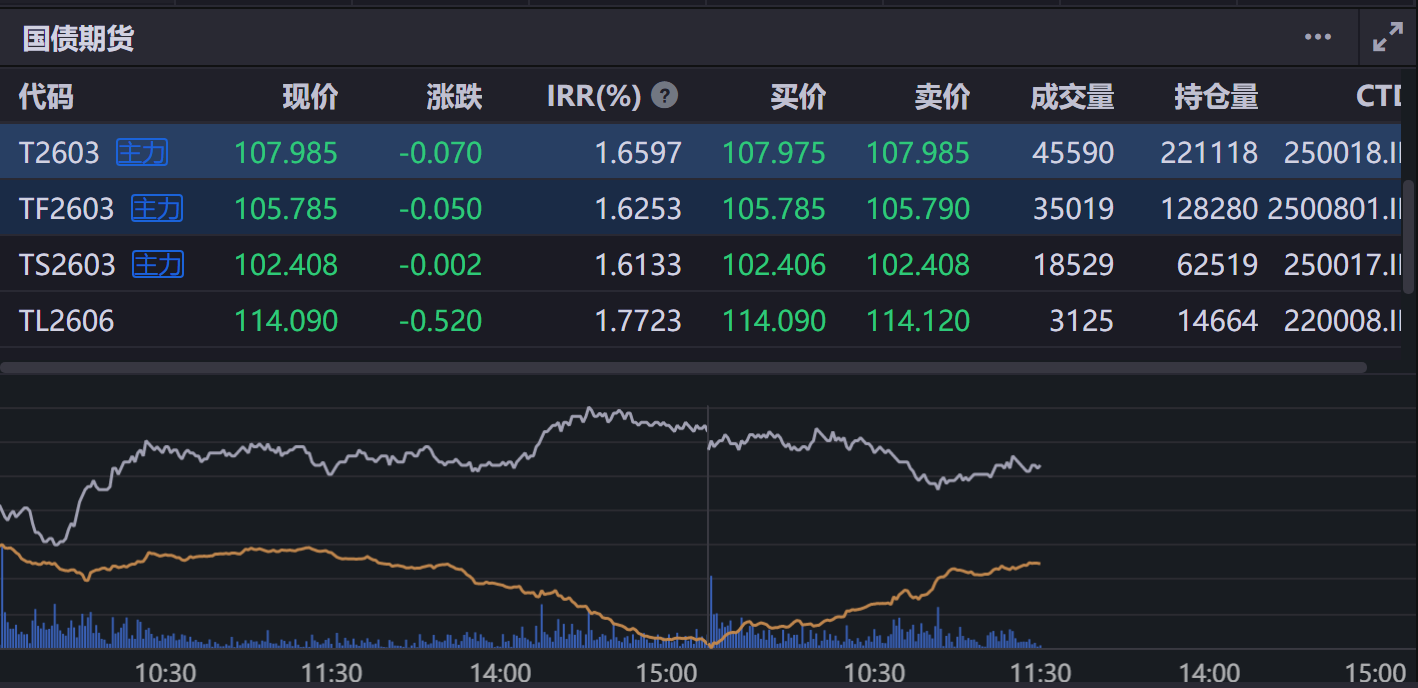Sort by the 买价 column header

point(798,97)
